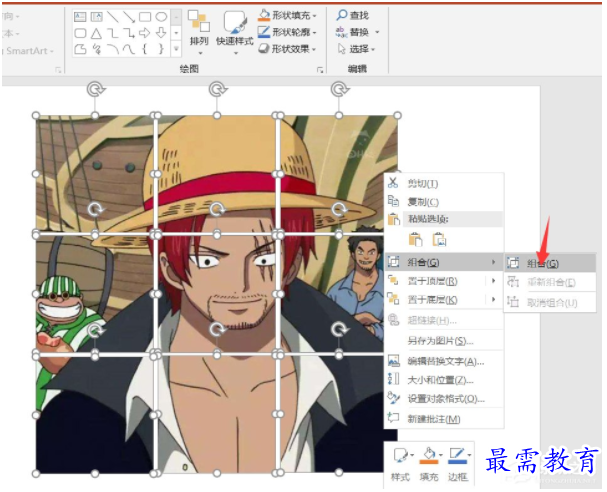
Task: Pick the curve shape
Action: (x=129, y=49)
